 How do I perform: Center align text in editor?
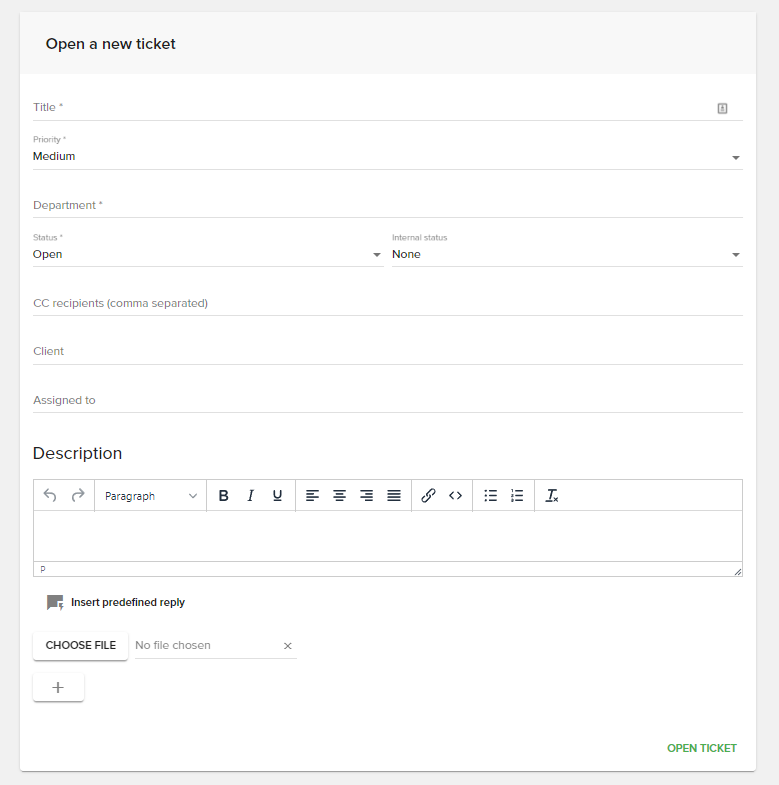[x=340, y=496]
